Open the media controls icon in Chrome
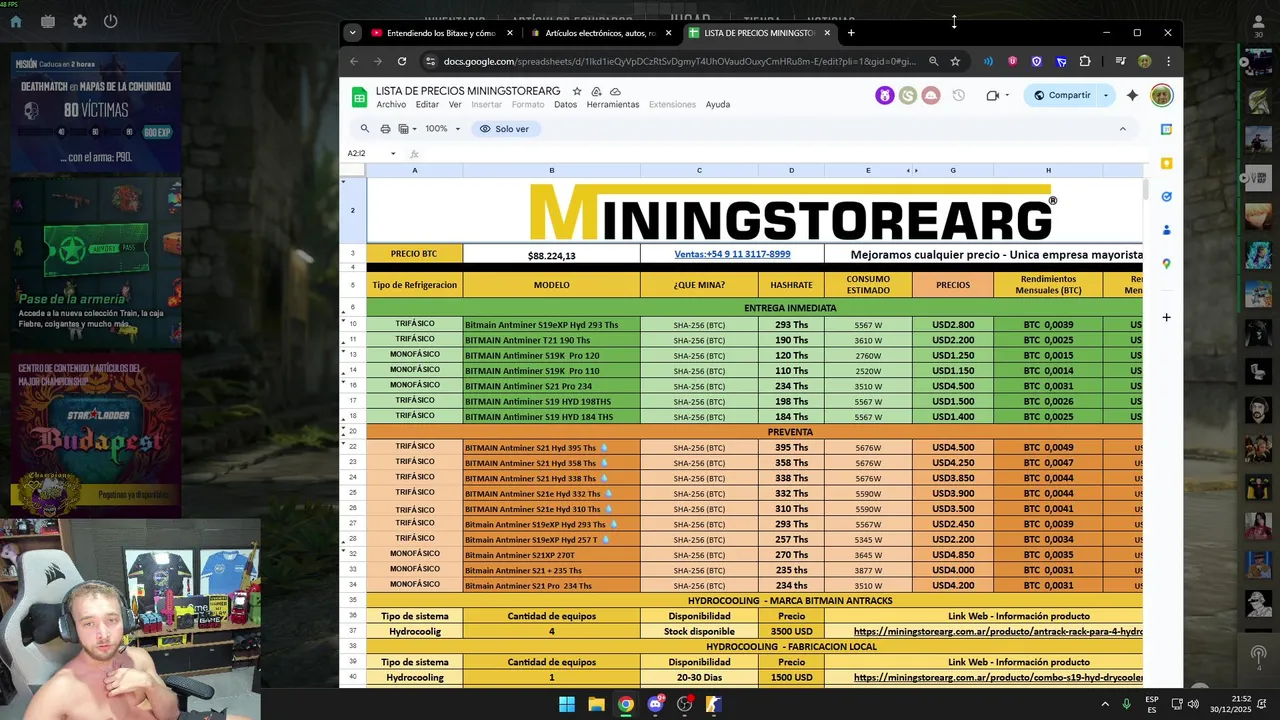Image resolution: width=1280 pixels, height=720 pixels. 1120,61
